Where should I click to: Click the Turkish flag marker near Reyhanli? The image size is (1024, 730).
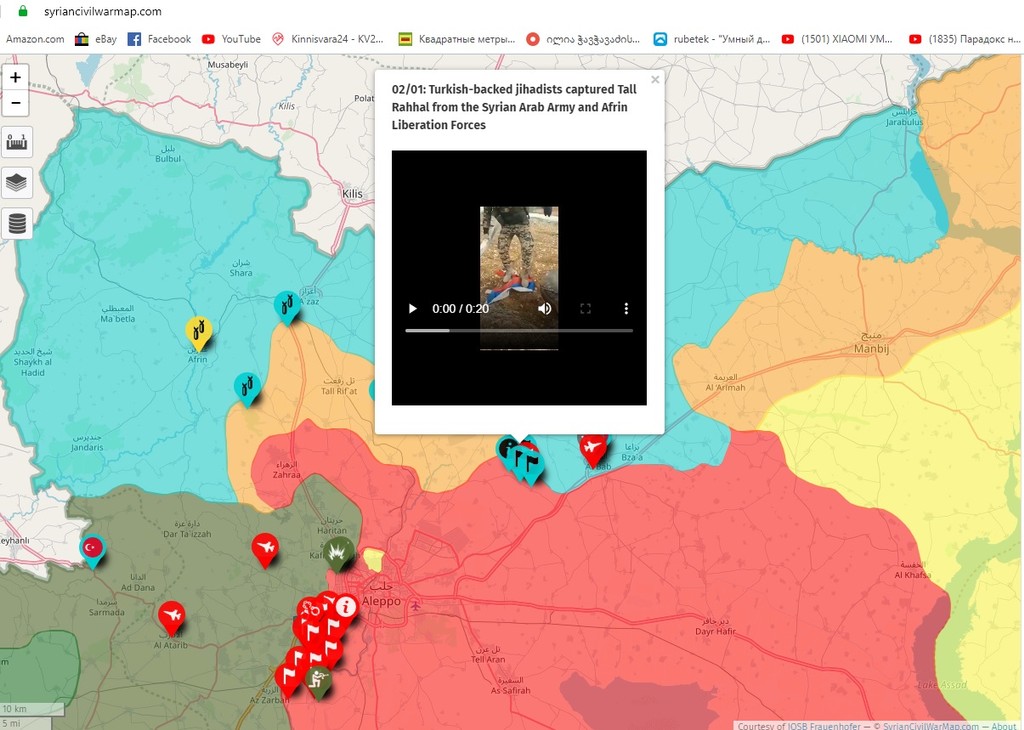[93, 548]
